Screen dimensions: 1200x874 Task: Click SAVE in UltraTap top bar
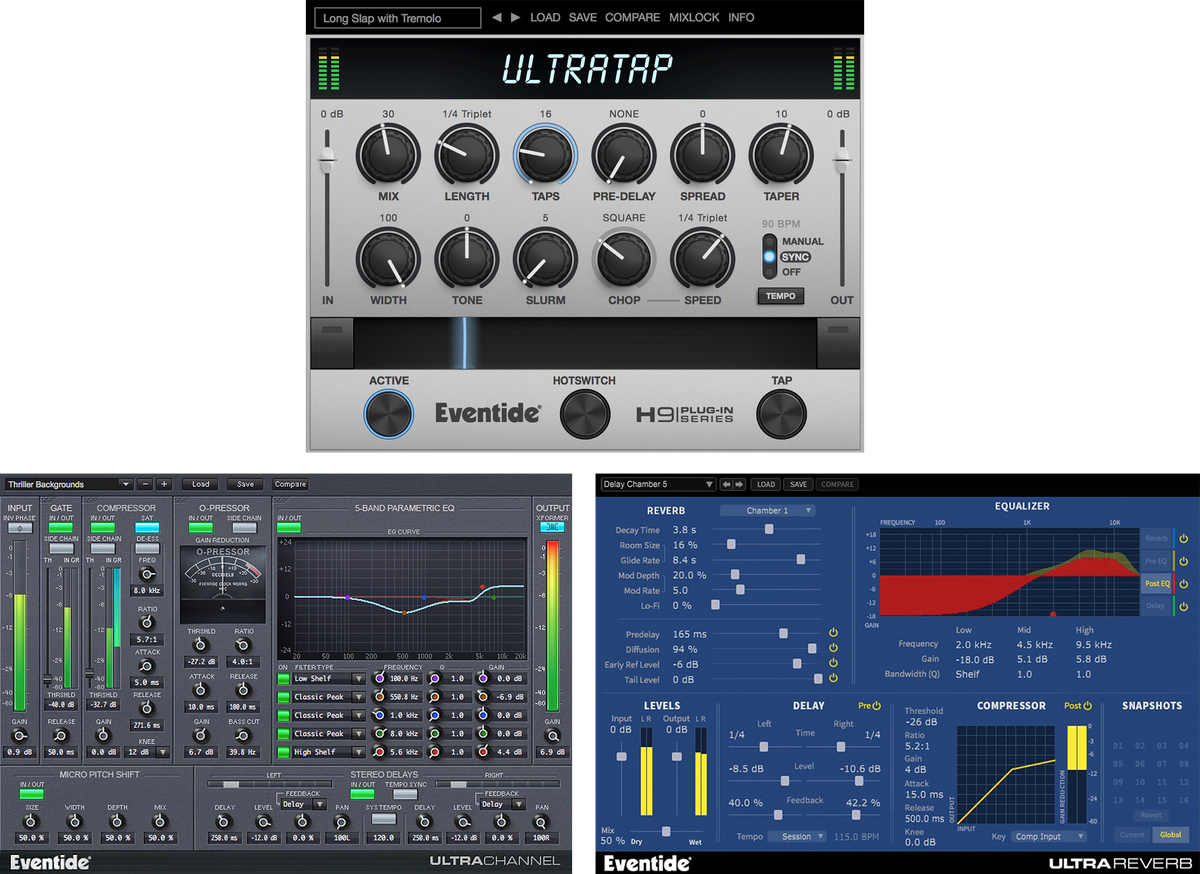[x=583, y=18]
